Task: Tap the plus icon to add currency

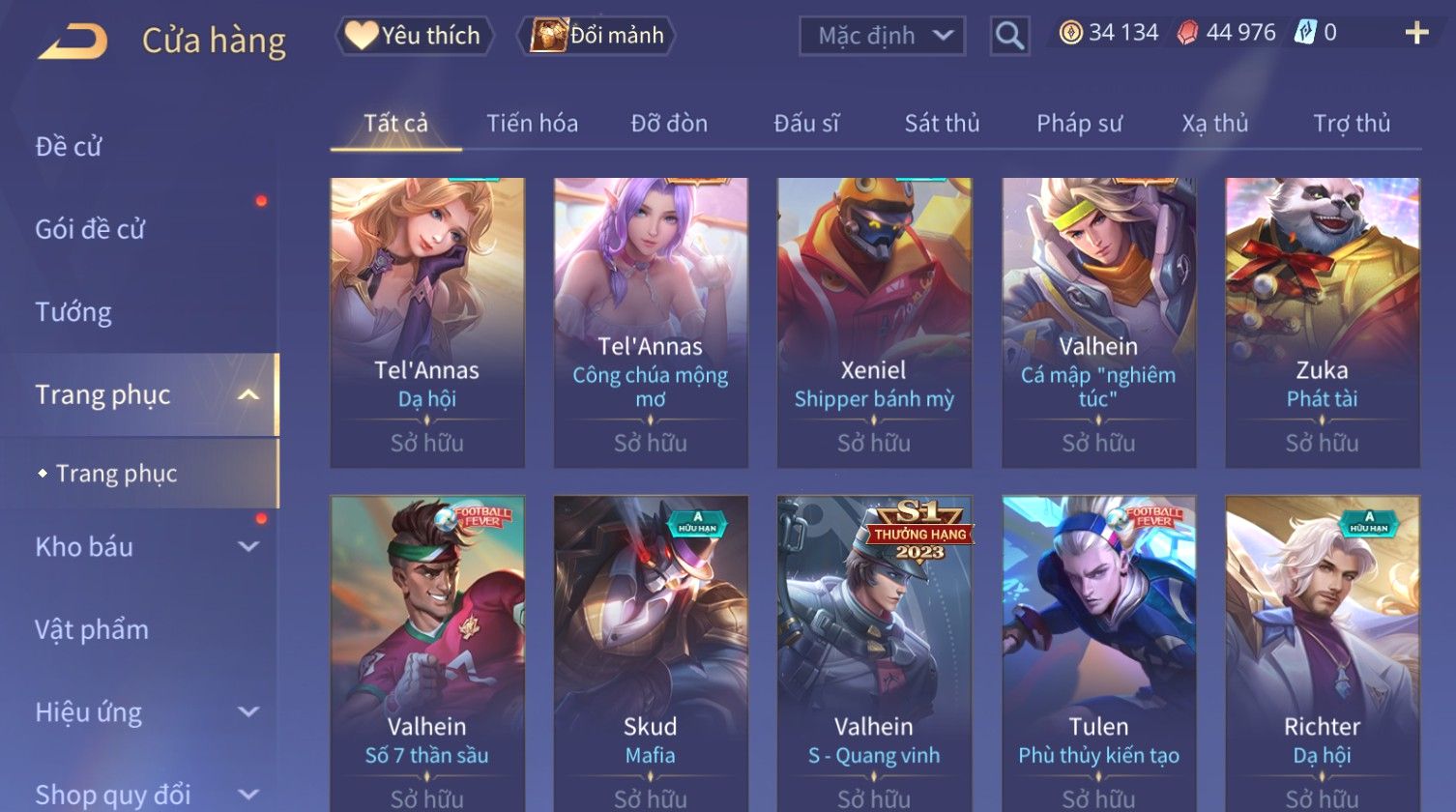Action: point(1416,34)
